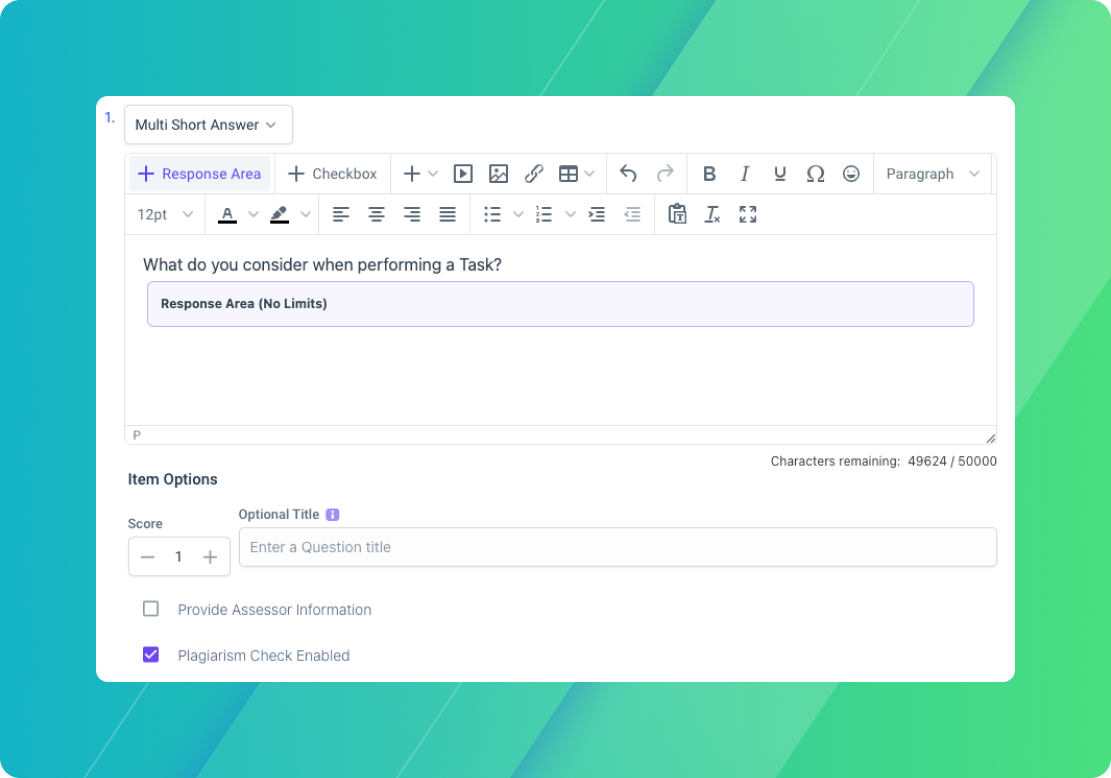Add a Response Area to the question
Image resolution: width=1111 pixels, height=778 pixels.
click(199, 173)
